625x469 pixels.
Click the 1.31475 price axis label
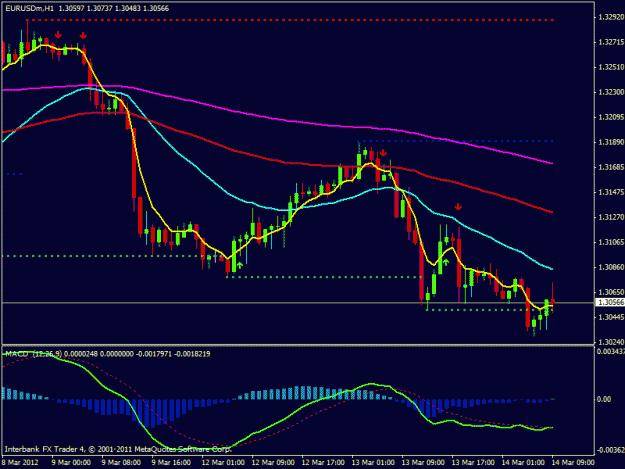tap(611, 192)
